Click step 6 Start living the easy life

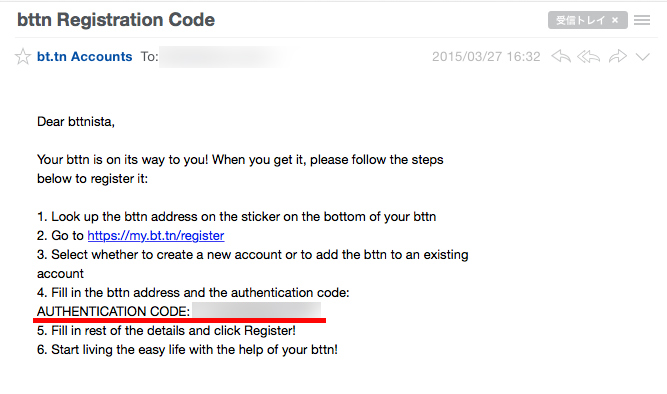coord(187,350)
